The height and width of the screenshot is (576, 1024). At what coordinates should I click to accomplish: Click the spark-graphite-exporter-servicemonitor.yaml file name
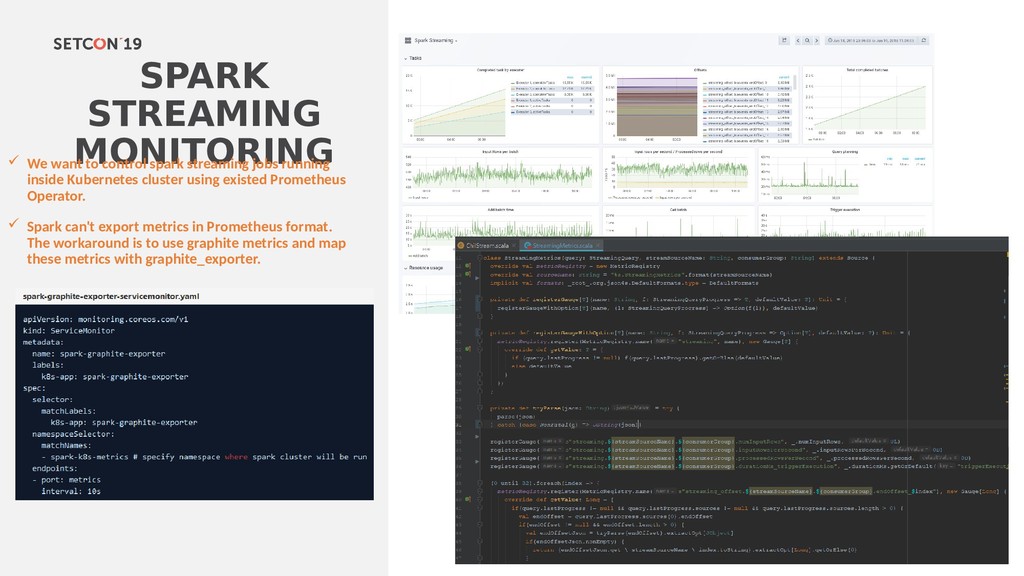111,296
